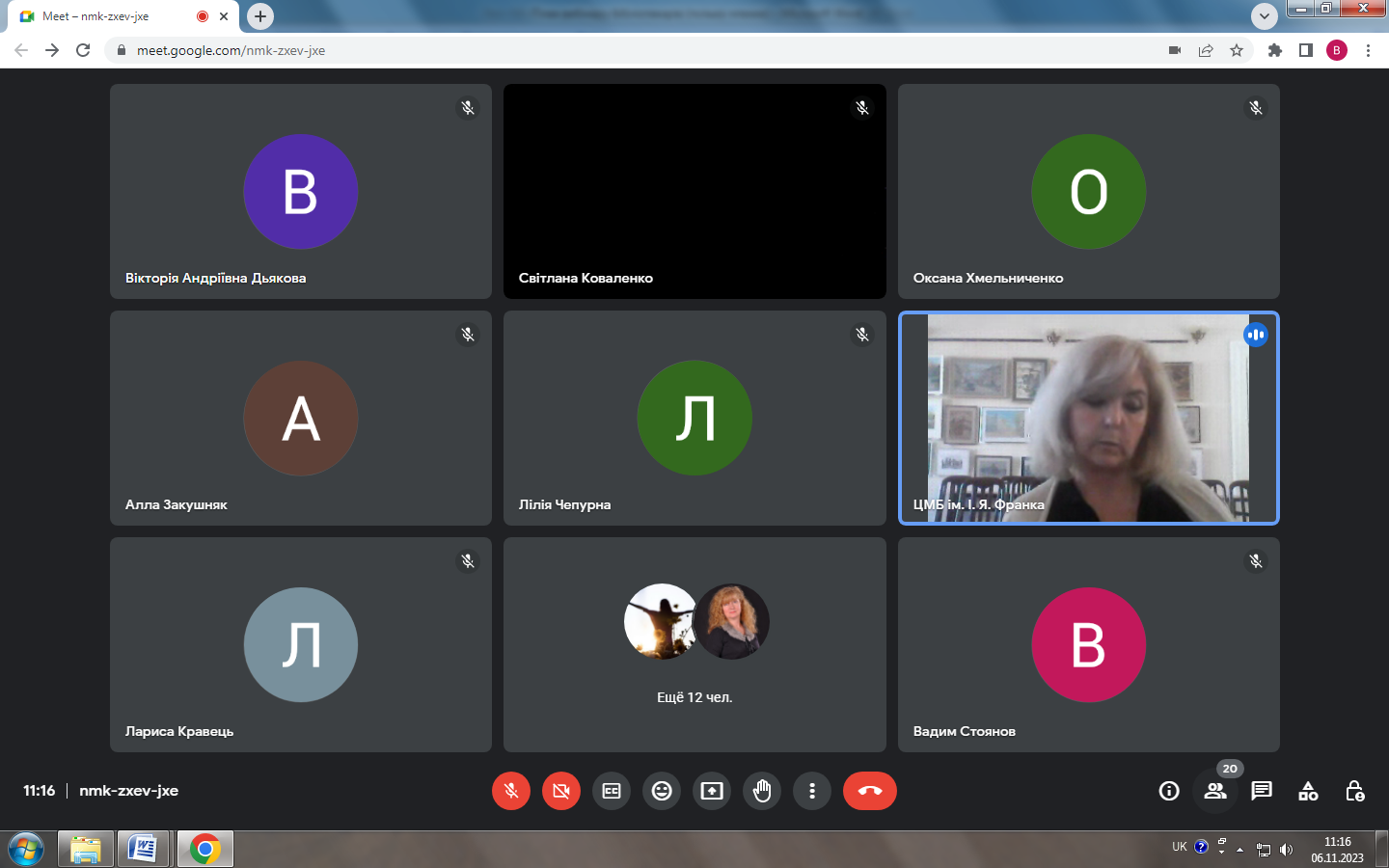The height and width of the screenshot is (868, 1389).
Task: Raise hand using the hand icon
Action: point(762,791)
